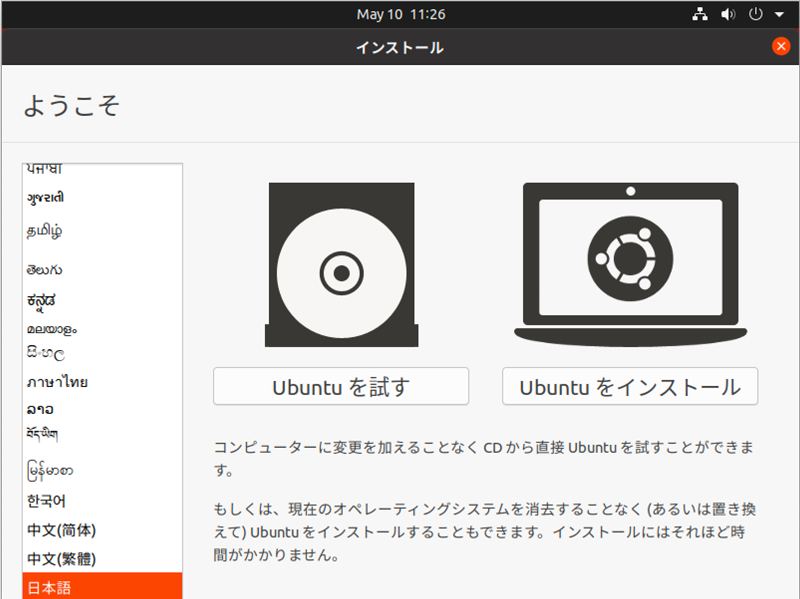Click the CD disc image

point(341,265)
